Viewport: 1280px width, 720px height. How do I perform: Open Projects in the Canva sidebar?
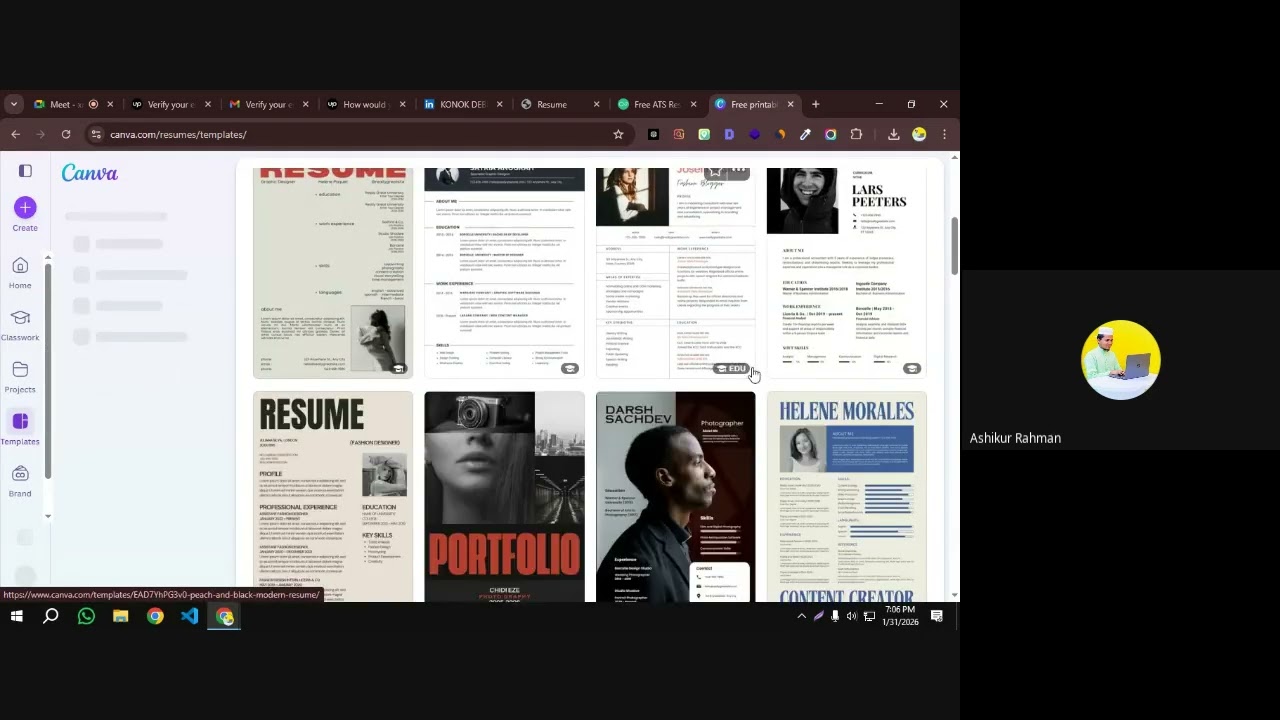pos(20,376)
